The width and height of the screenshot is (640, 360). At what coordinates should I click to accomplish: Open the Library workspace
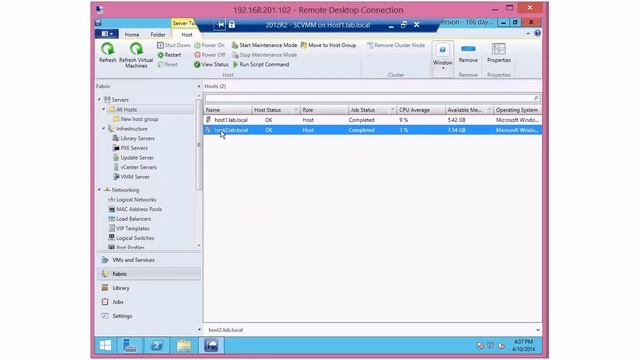[149, 288]
